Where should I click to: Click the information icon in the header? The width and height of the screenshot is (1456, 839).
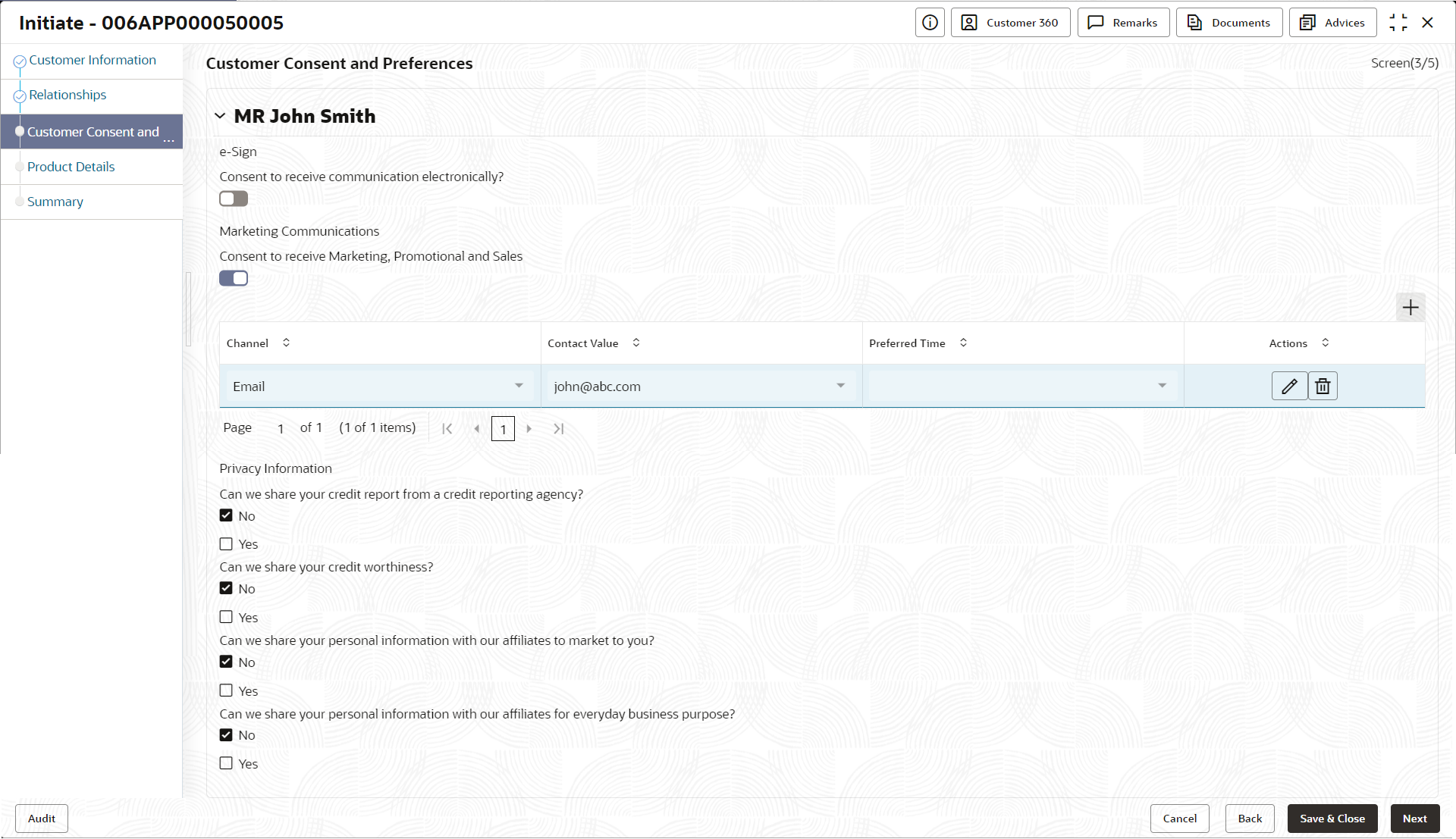(930, 23)
